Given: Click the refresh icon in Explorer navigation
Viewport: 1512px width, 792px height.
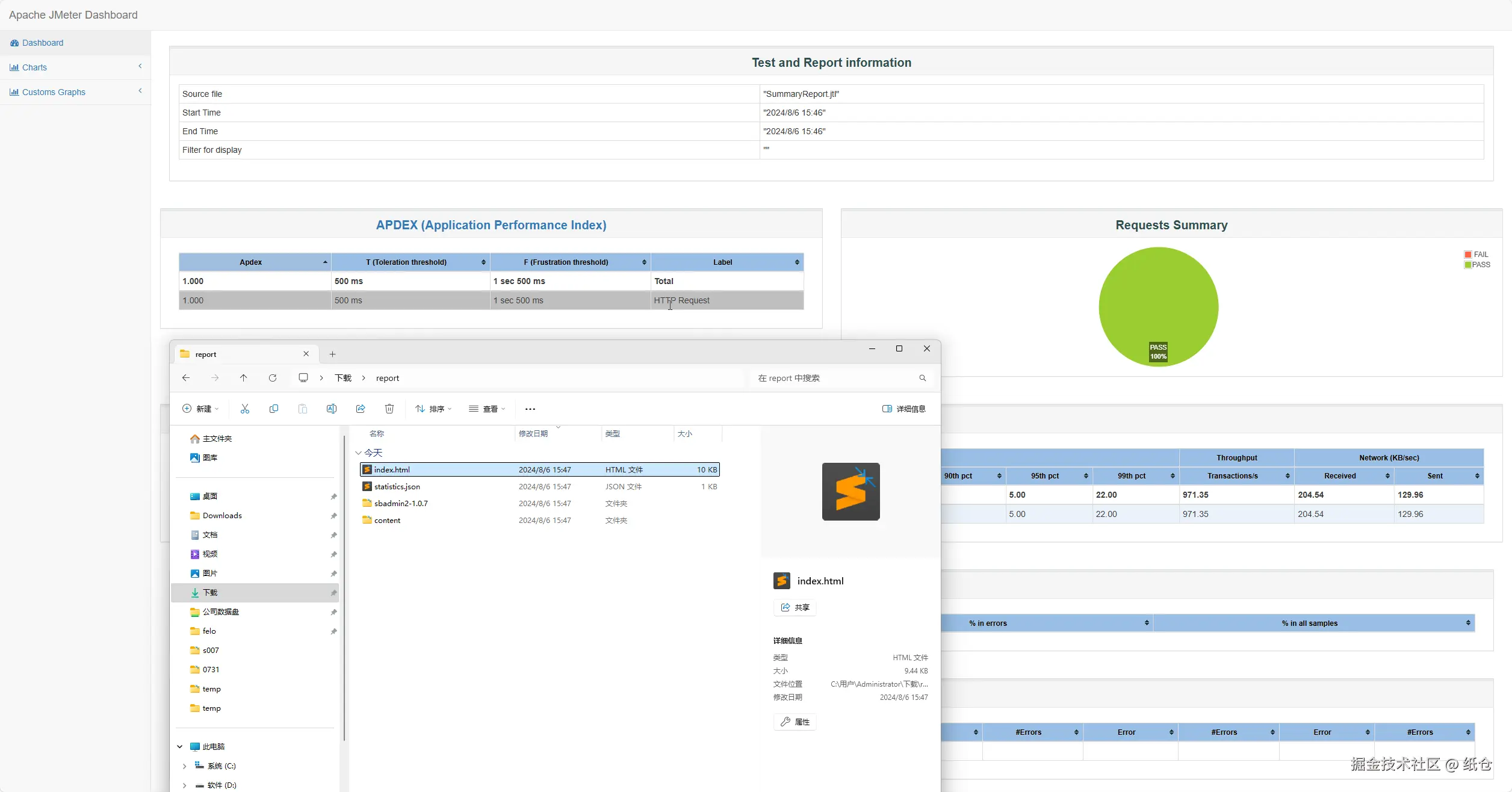Looking at the screenshot, I should [273, 378].
